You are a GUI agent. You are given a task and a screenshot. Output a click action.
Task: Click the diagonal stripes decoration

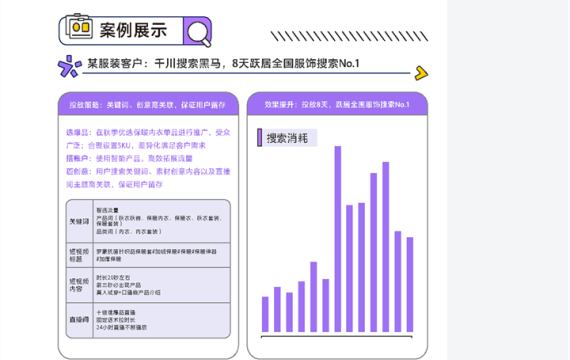coord(349,36)
